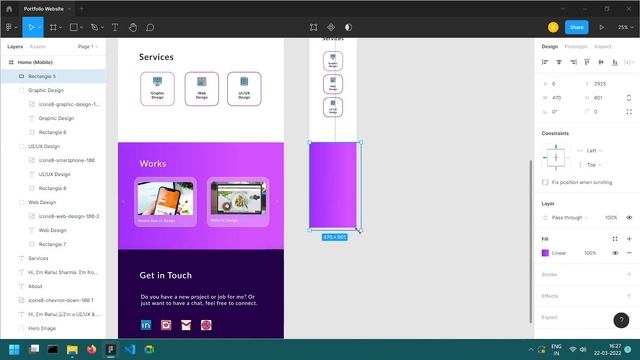Click independent corners icon

pyautogui.click(x=629, y=112)
